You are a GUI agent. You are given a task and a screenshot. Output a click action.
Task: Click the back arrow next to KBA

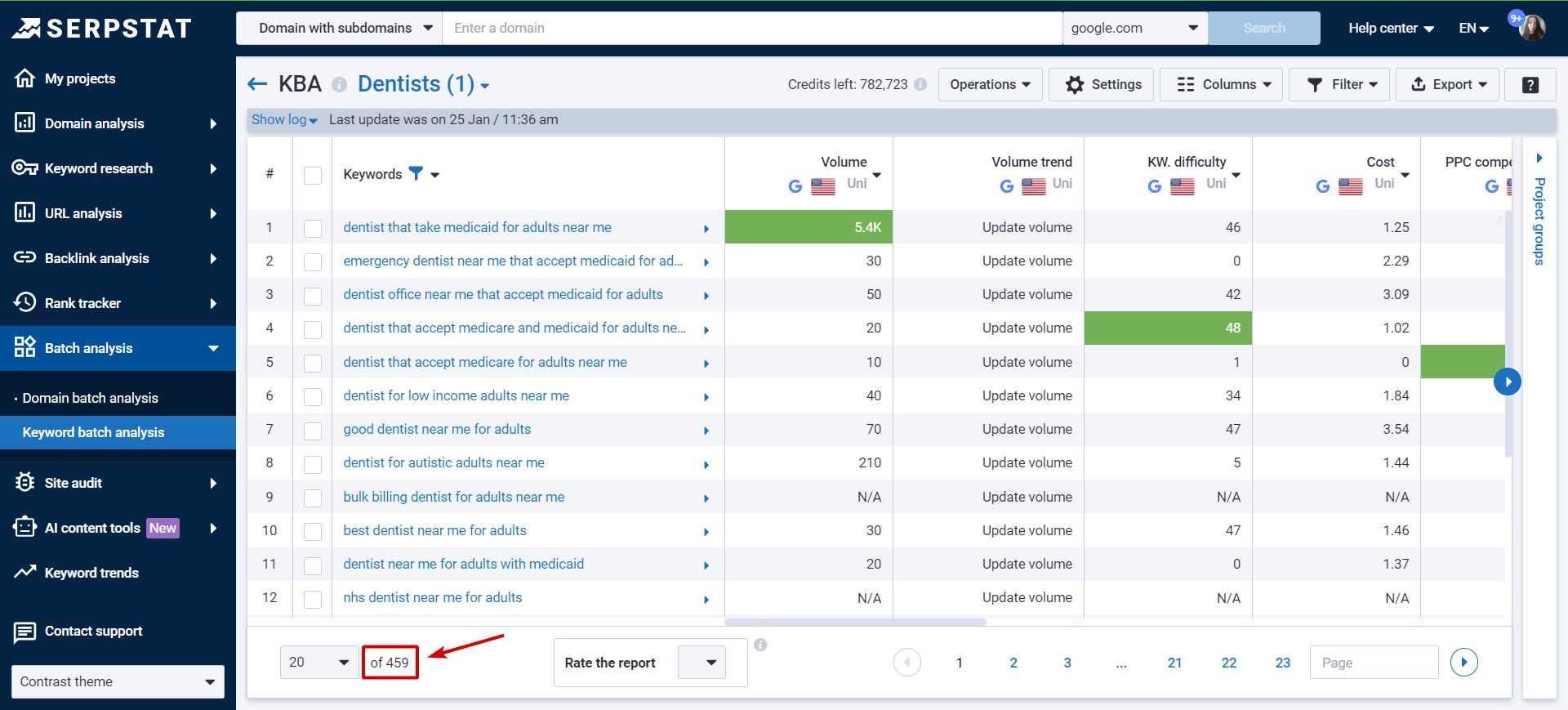[x=257, y=84]
